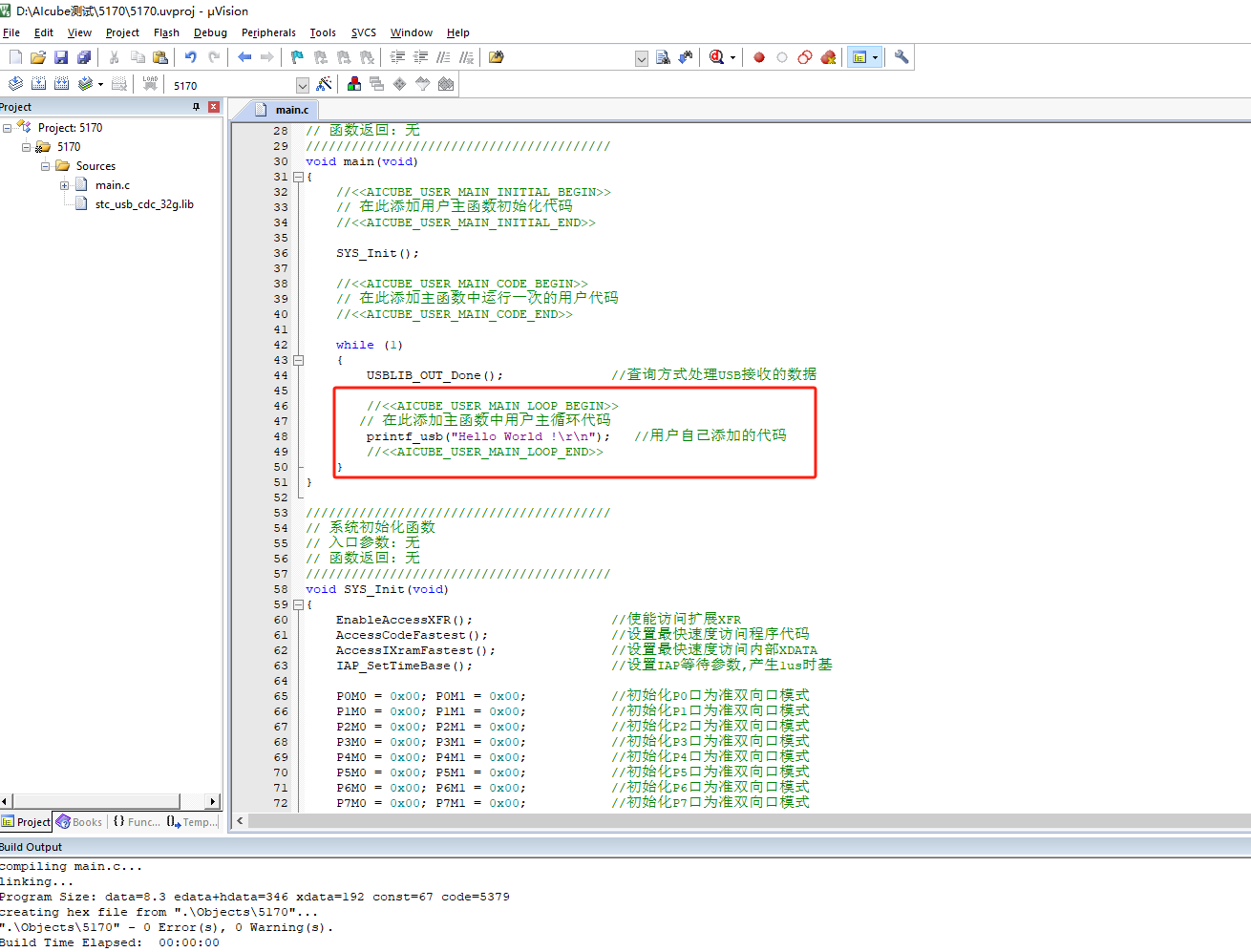
Task: Click the Save All files icon
Action: (x=84, y=57)
